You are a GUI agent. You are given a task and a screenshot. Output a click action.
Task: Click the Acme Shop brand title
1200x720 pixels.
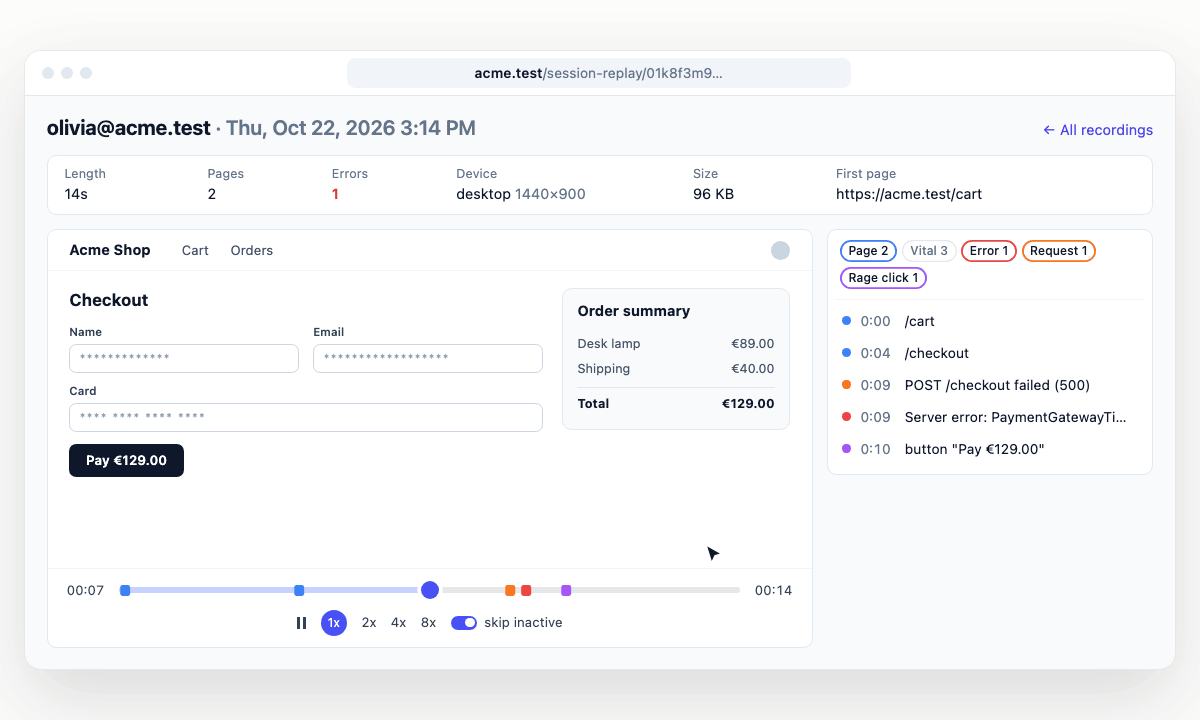[110, 250]
